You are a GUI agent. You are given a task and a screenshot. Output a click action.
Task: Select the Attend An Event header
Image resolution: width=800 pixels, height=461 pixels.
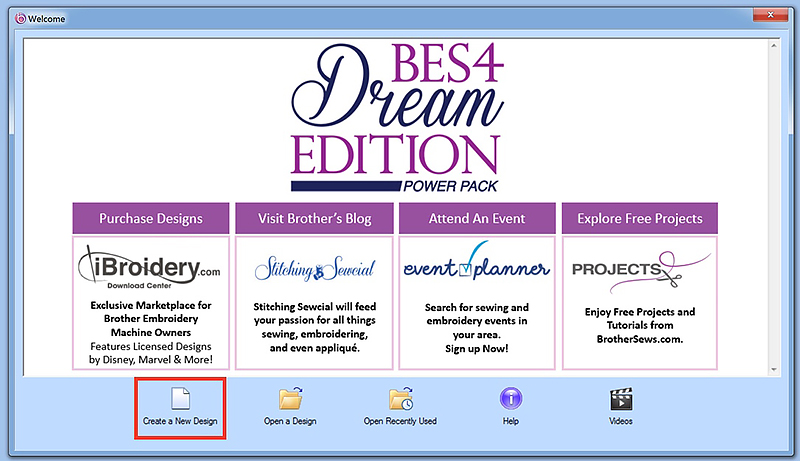477,218
